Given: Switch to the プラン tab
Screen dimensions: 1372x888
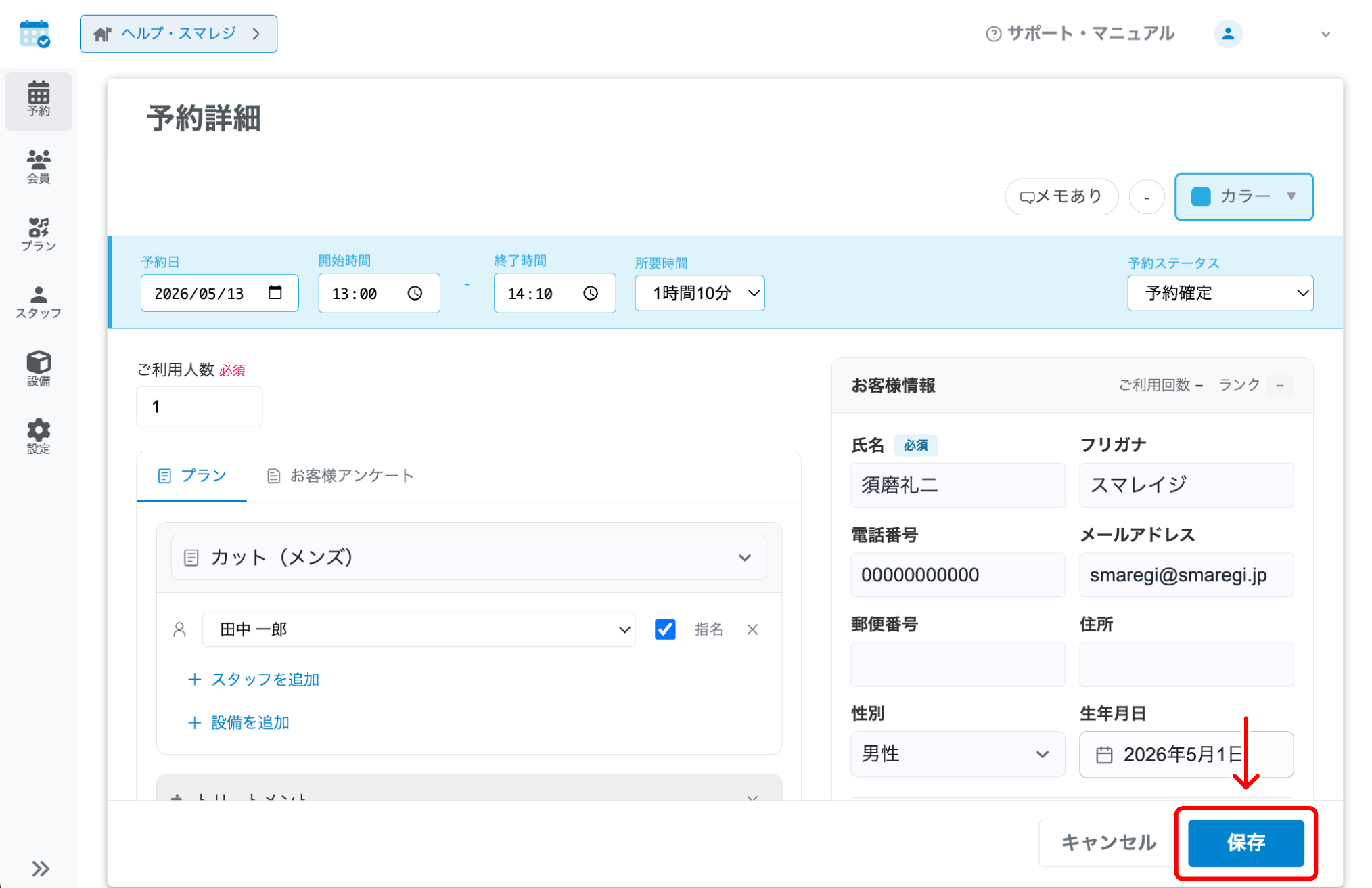Looking at the screenshot, I should point(192,476).
